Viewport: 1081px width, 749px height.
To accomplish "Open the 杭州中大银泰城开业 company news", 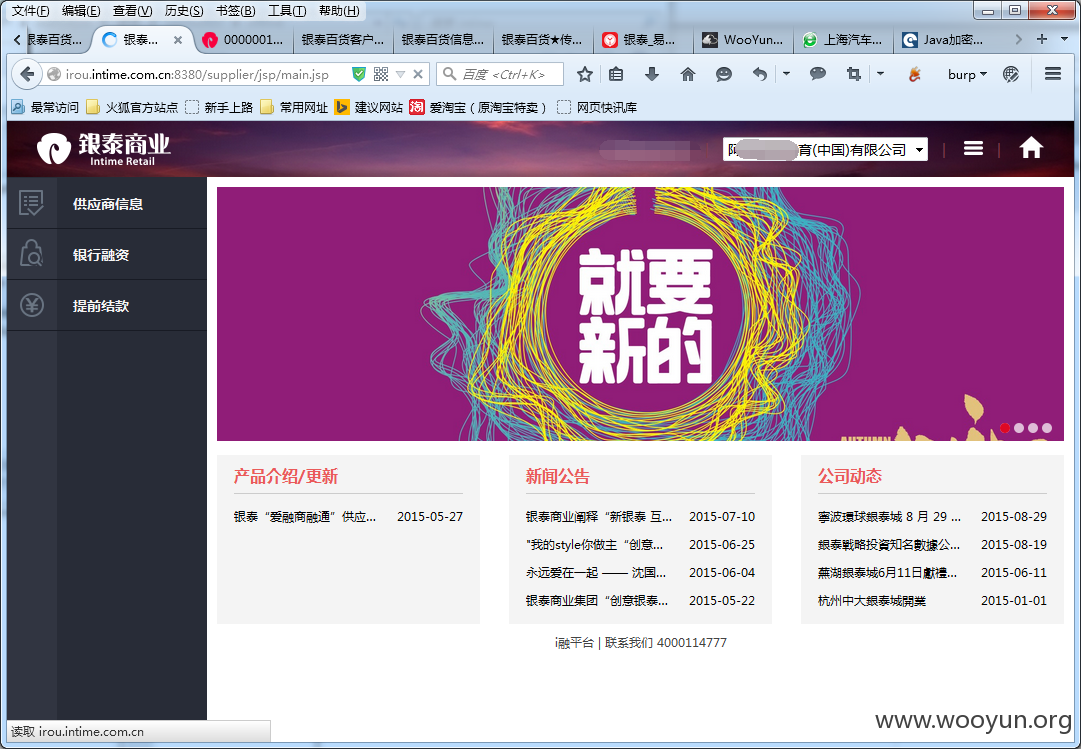I will click(x=871, y=601).
